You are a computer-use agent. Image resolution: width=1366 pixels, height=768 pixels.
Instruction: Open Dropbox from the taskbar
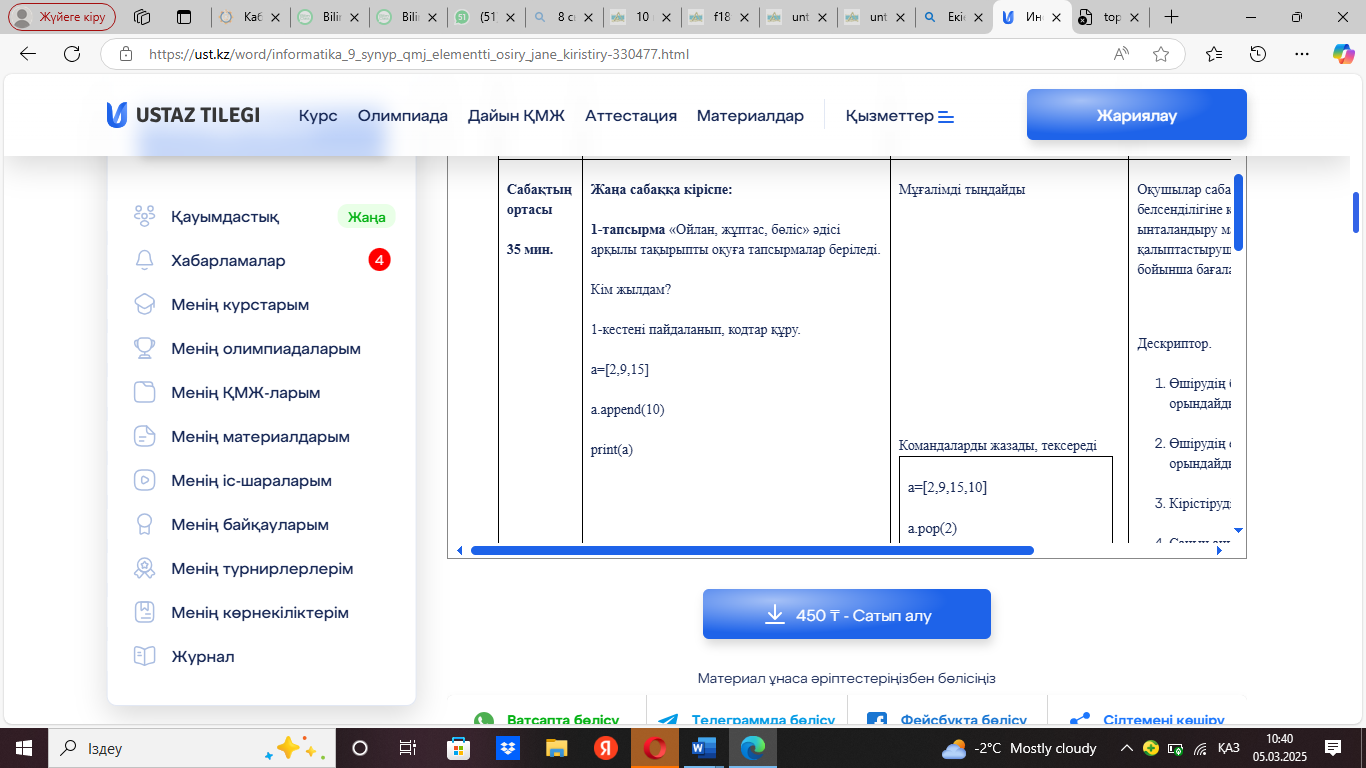point(508,748)
